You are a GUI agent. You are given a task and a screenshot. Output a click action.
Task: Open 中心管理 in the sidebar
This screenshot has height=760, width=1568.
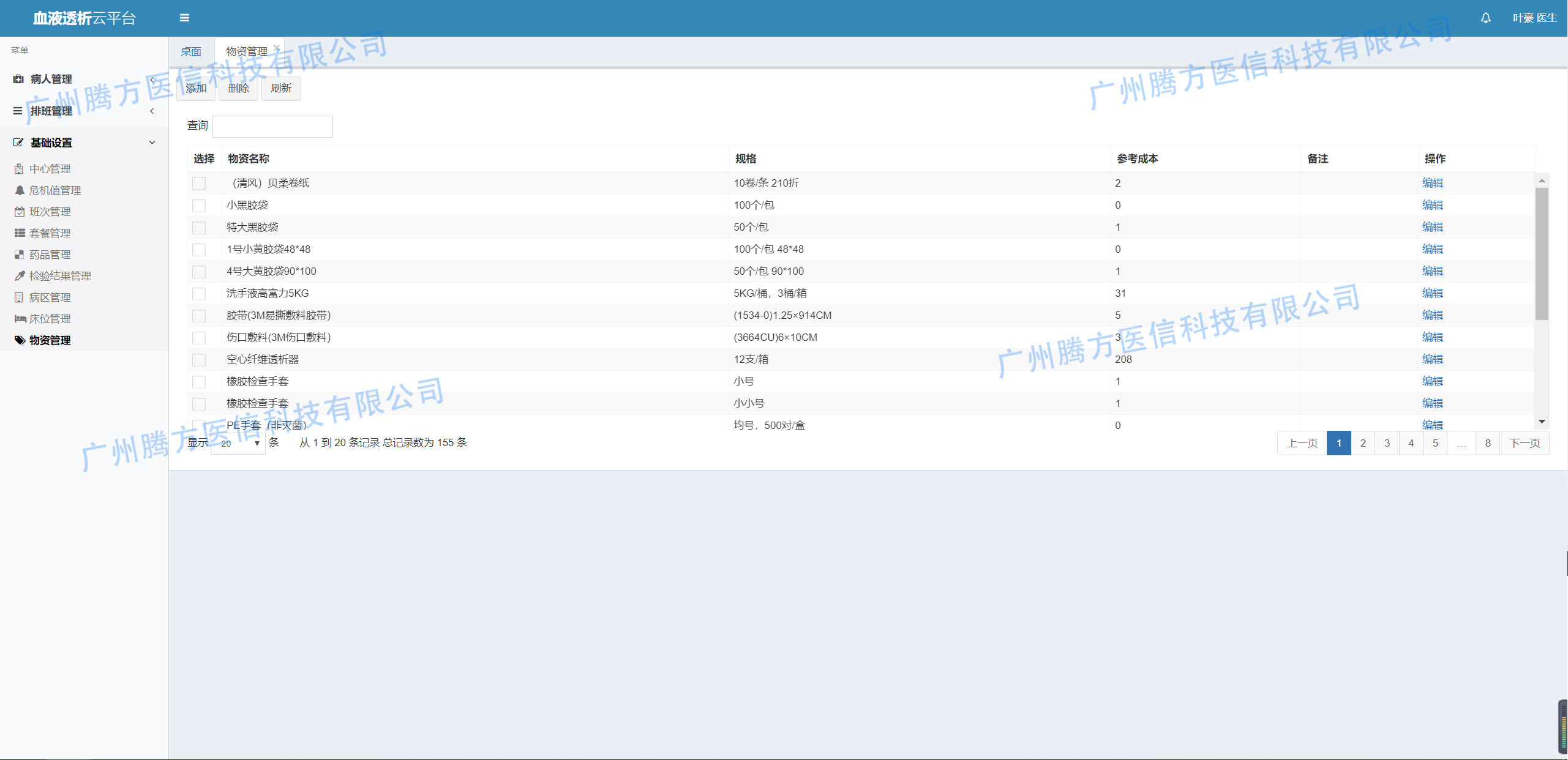(x=50, y=169)
